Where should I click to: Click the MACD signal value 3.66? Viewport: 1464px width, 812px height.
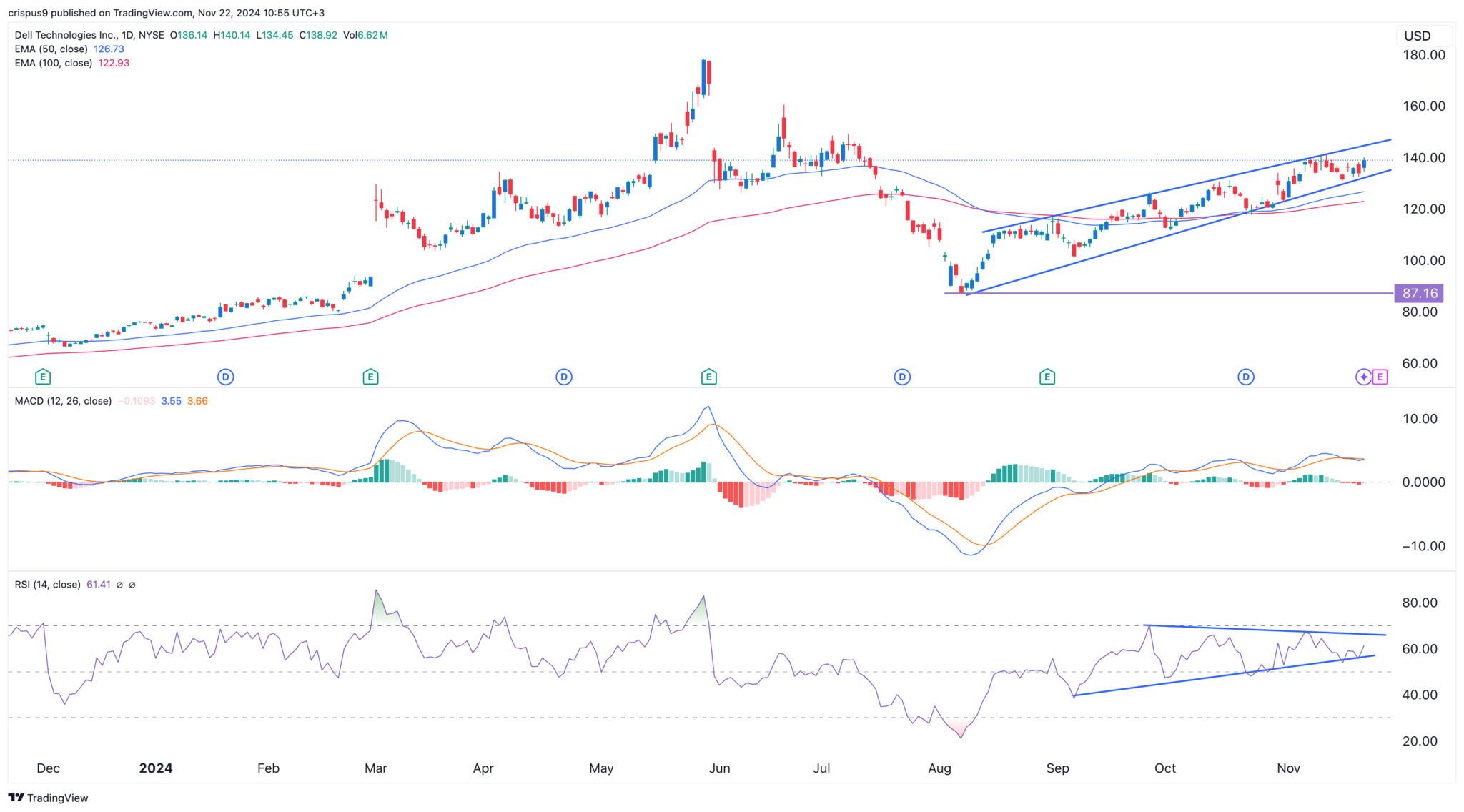pos(197,401)
